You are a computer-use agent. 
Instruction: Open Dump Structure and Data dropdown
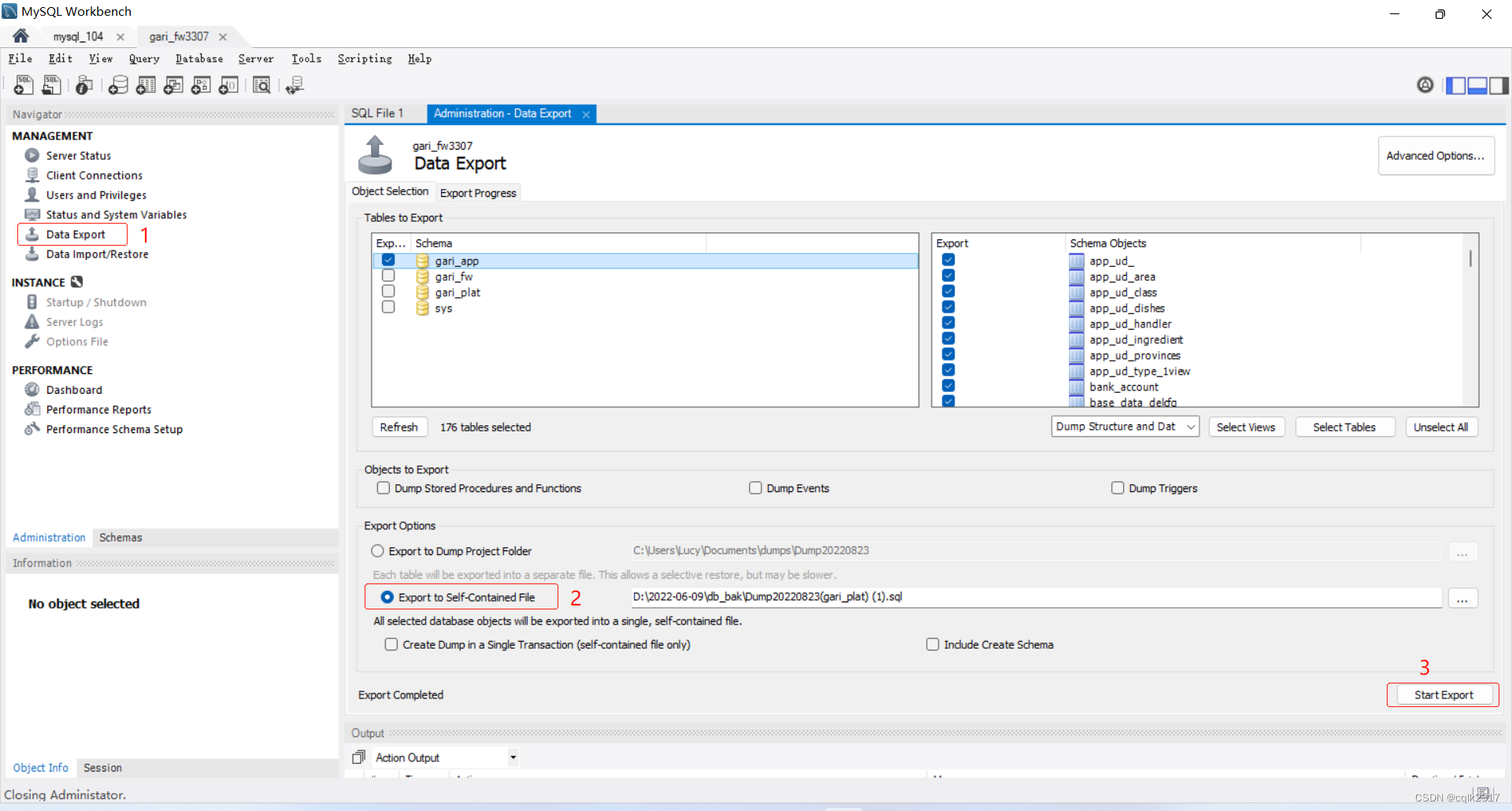pos(1125,427)
